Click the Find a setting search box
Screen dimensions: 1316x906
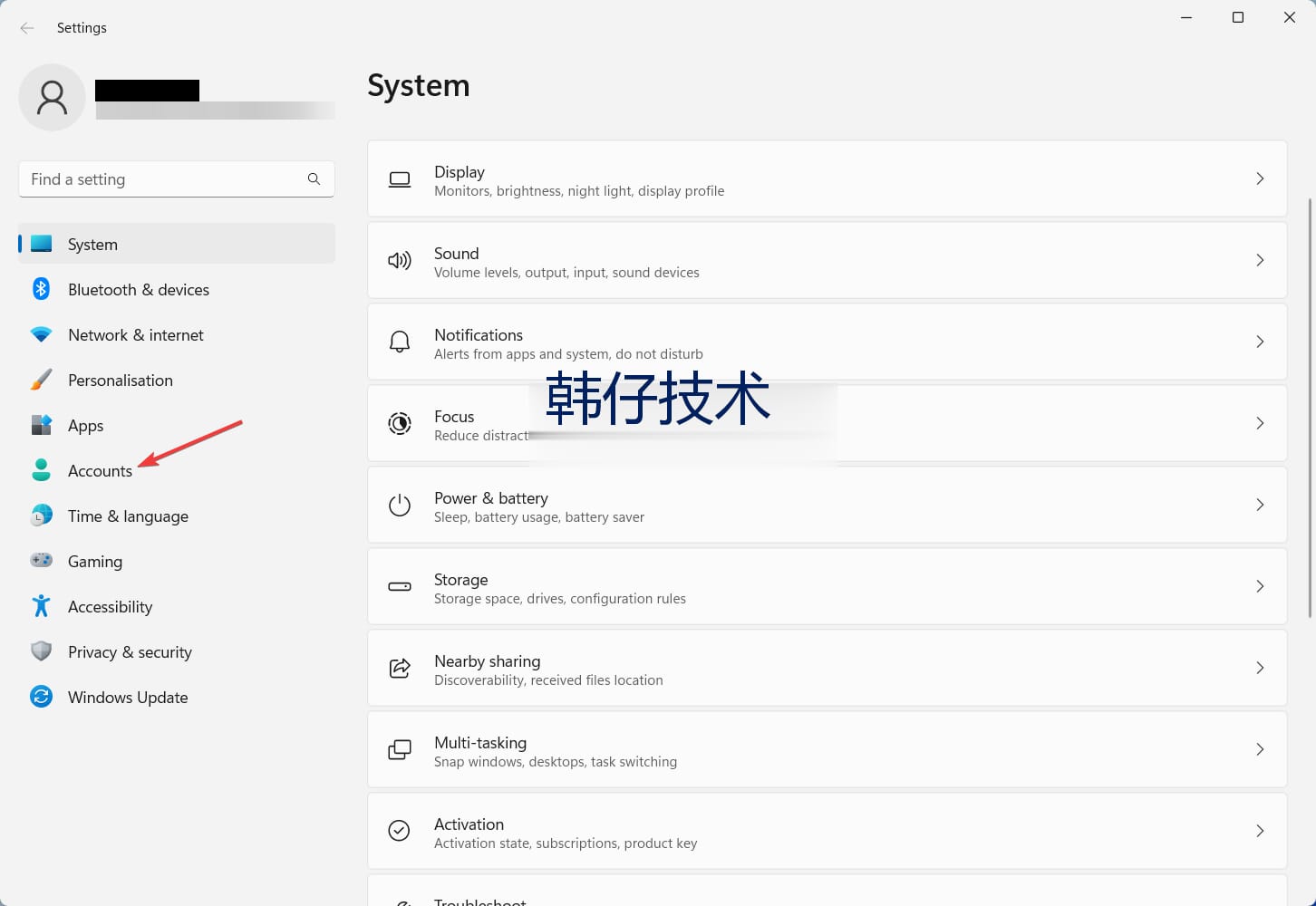[177, 179]
